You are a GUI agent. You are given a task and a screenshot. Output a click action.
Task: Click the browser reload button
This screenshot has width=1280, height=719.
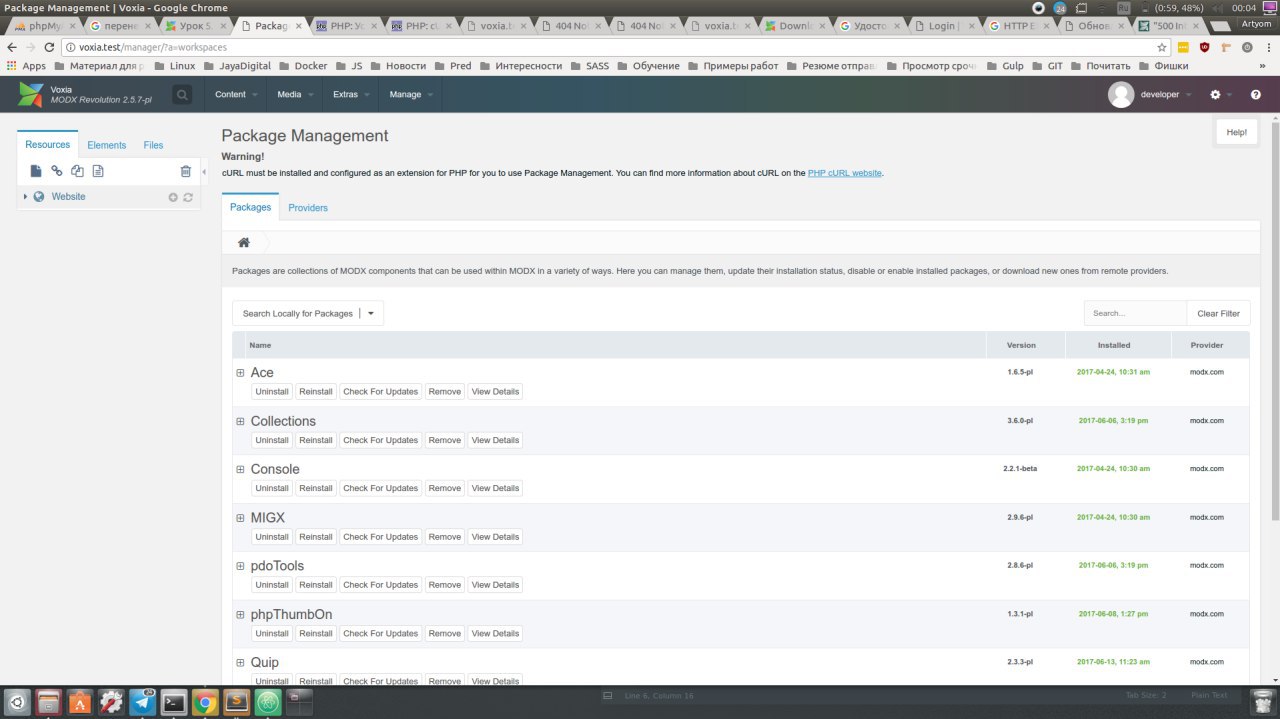49,47
